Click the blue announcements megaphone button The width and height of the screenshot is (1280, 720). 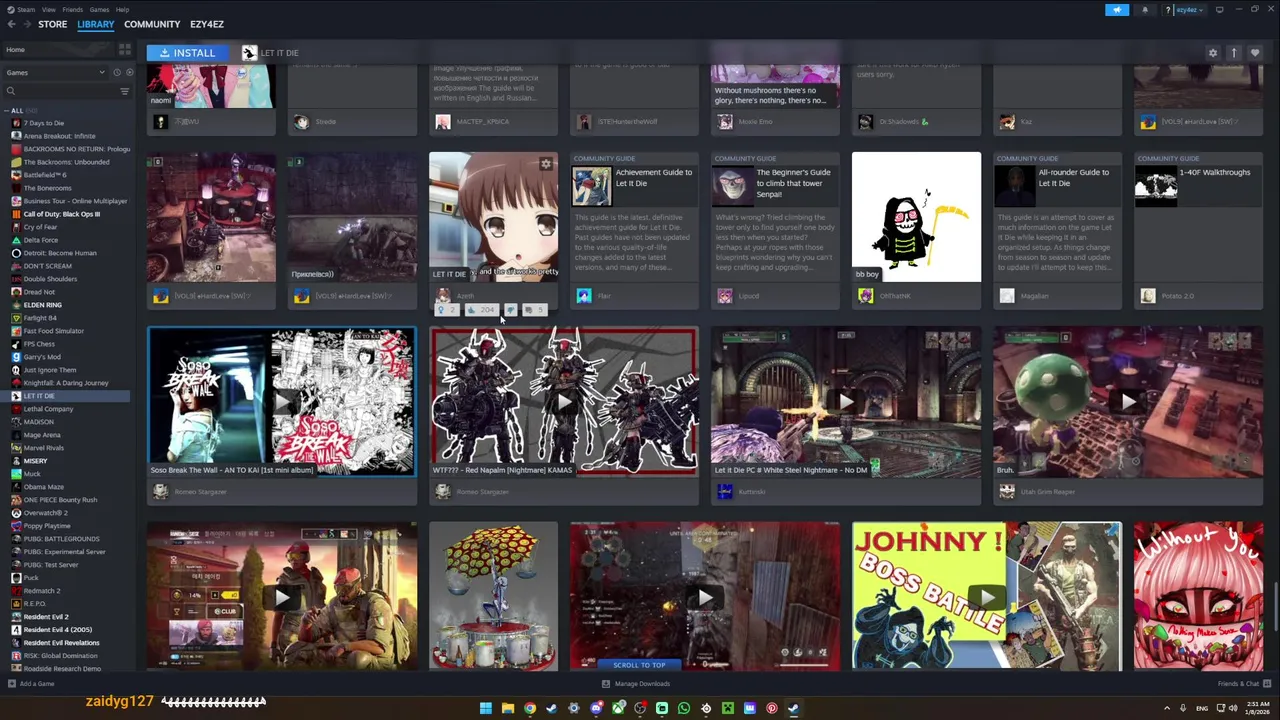1117,10
